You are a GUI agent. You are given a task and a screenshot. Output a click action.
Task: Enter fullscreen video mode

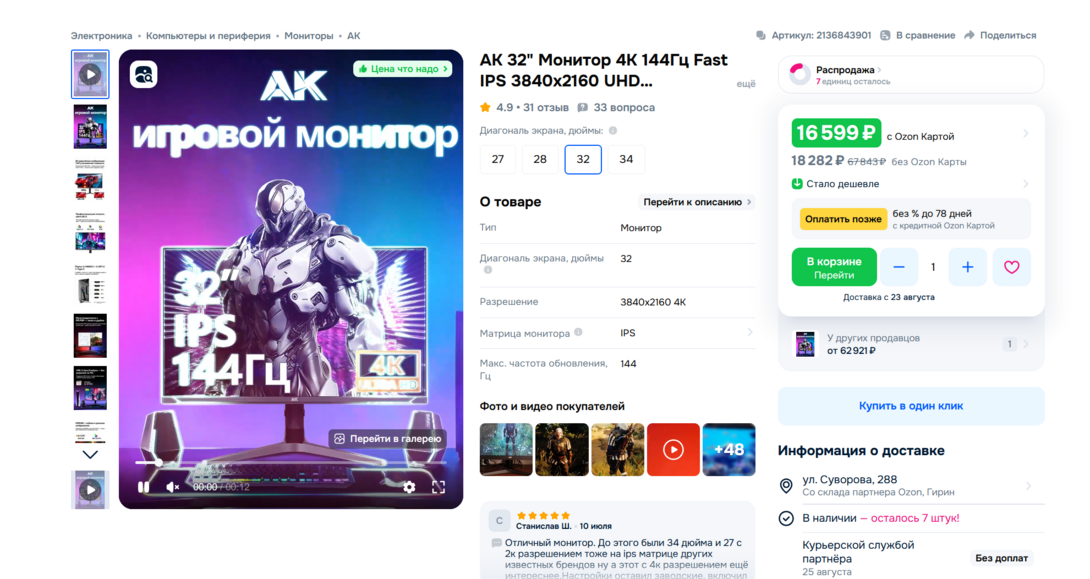pyautogui.click(x=439, y=487)
